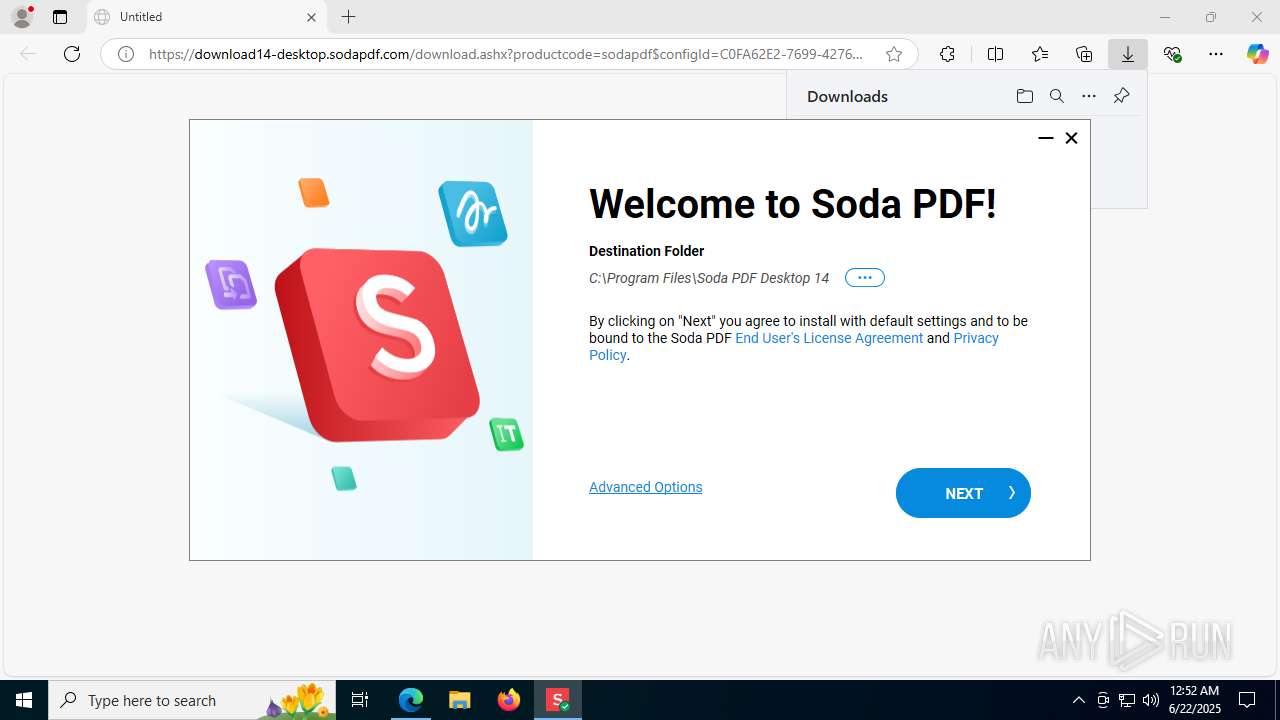Show hidden system tray icons

click(1078, 700)
